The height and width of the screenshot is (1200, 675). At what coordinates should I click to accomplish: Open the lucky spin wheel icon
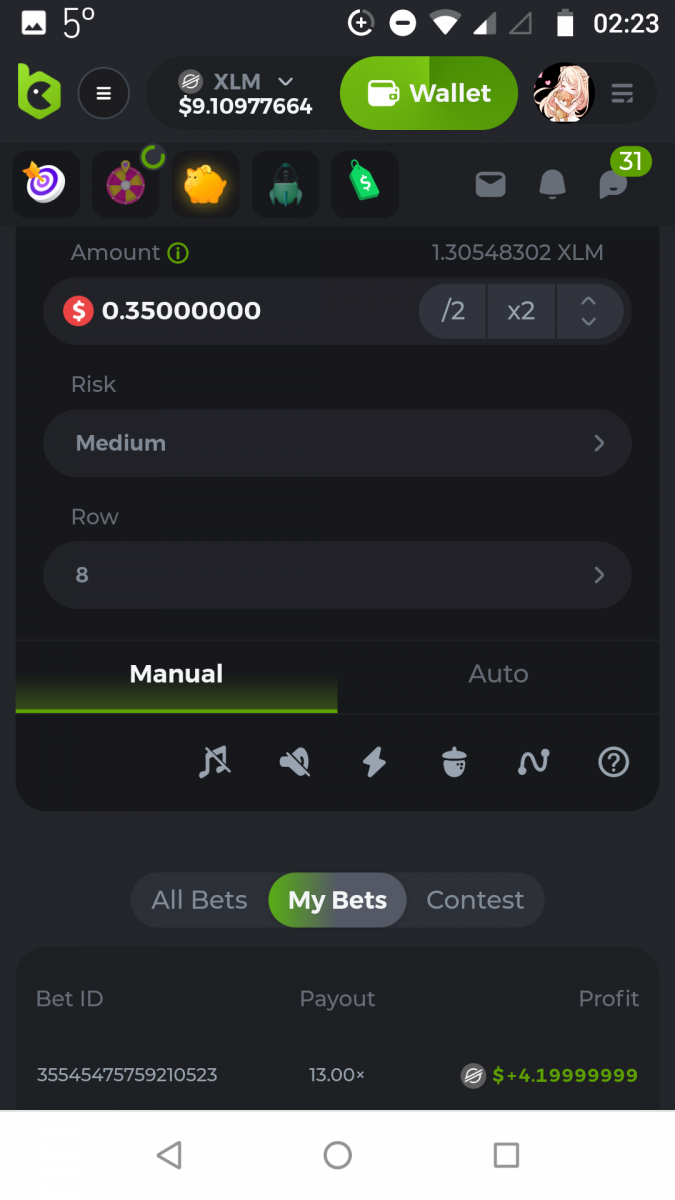pos(126,184)
